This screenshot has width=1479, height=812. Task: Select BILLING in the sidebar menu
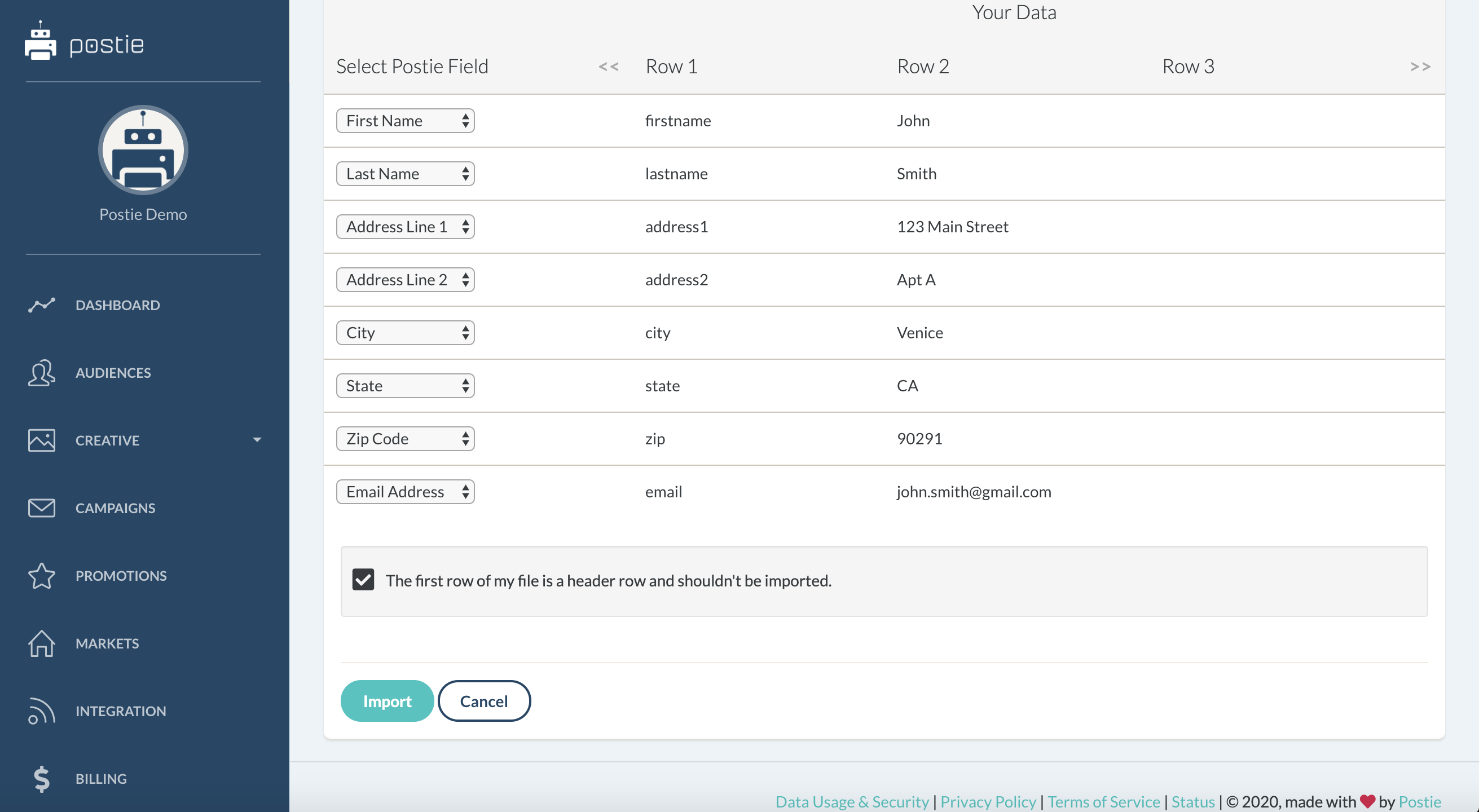101,779
